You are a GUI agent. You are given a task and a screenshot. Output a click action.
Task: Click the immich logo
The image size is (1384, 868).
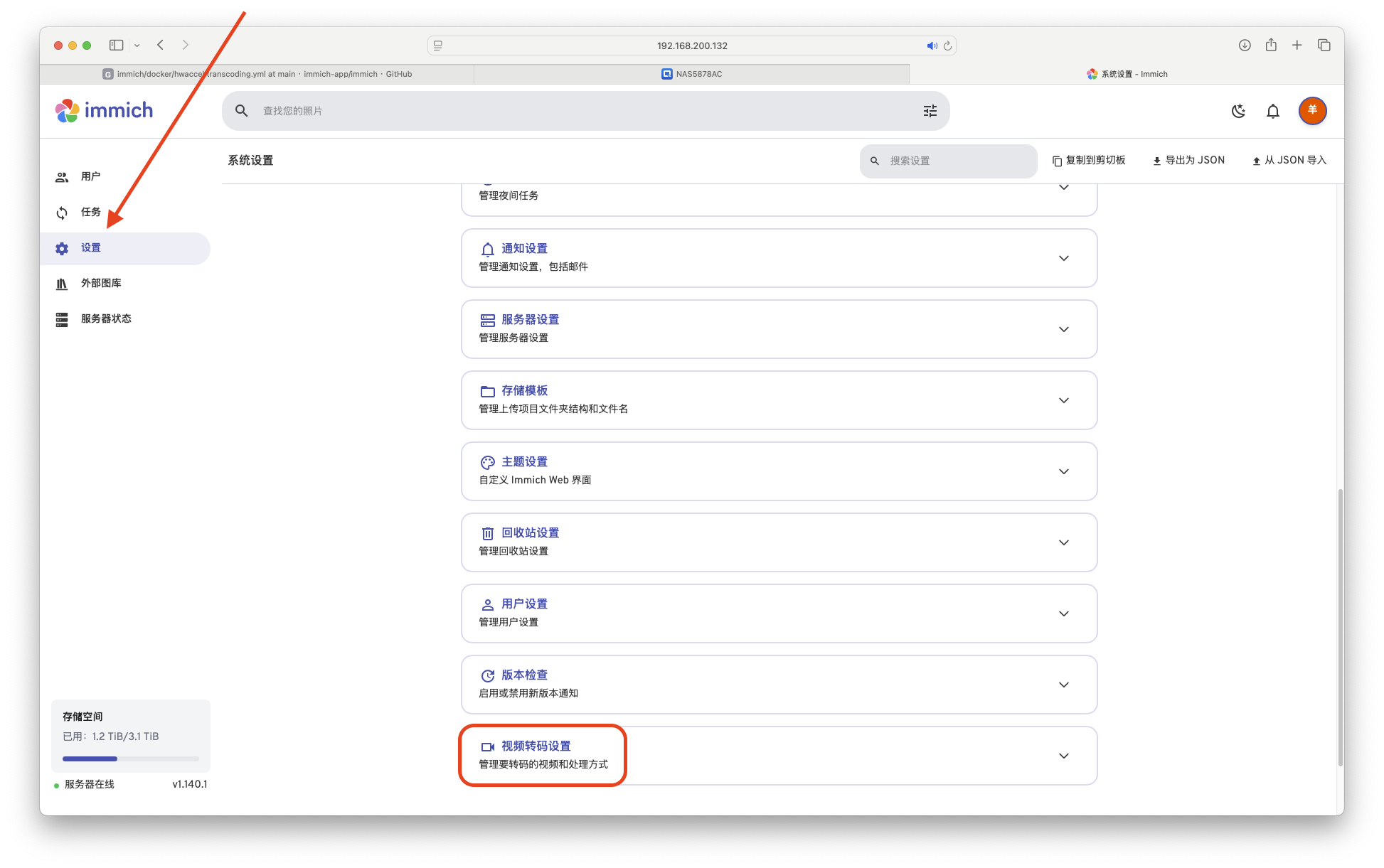105,111
